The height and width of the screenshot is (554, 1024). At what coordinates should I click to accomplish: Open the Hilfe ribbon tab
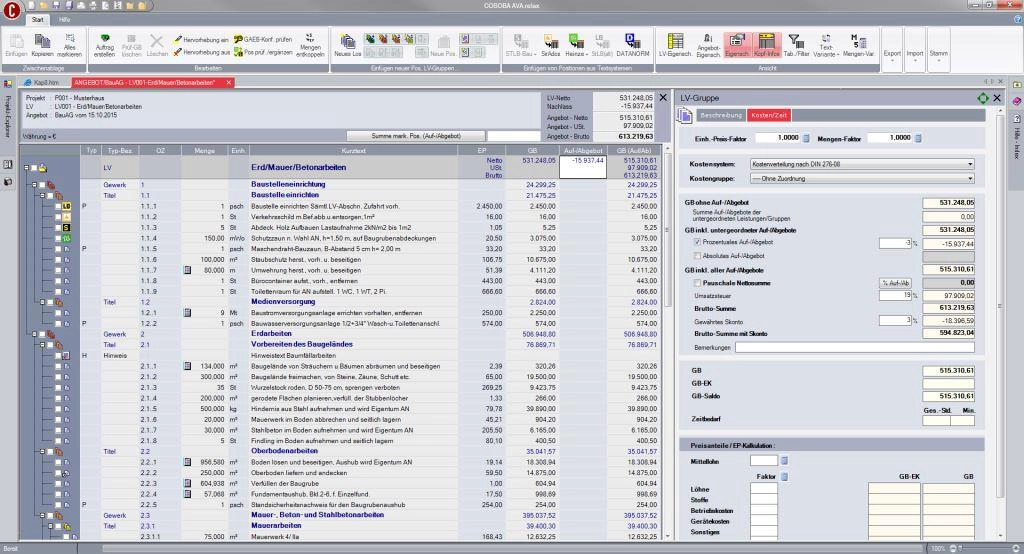tap(64, 19)
